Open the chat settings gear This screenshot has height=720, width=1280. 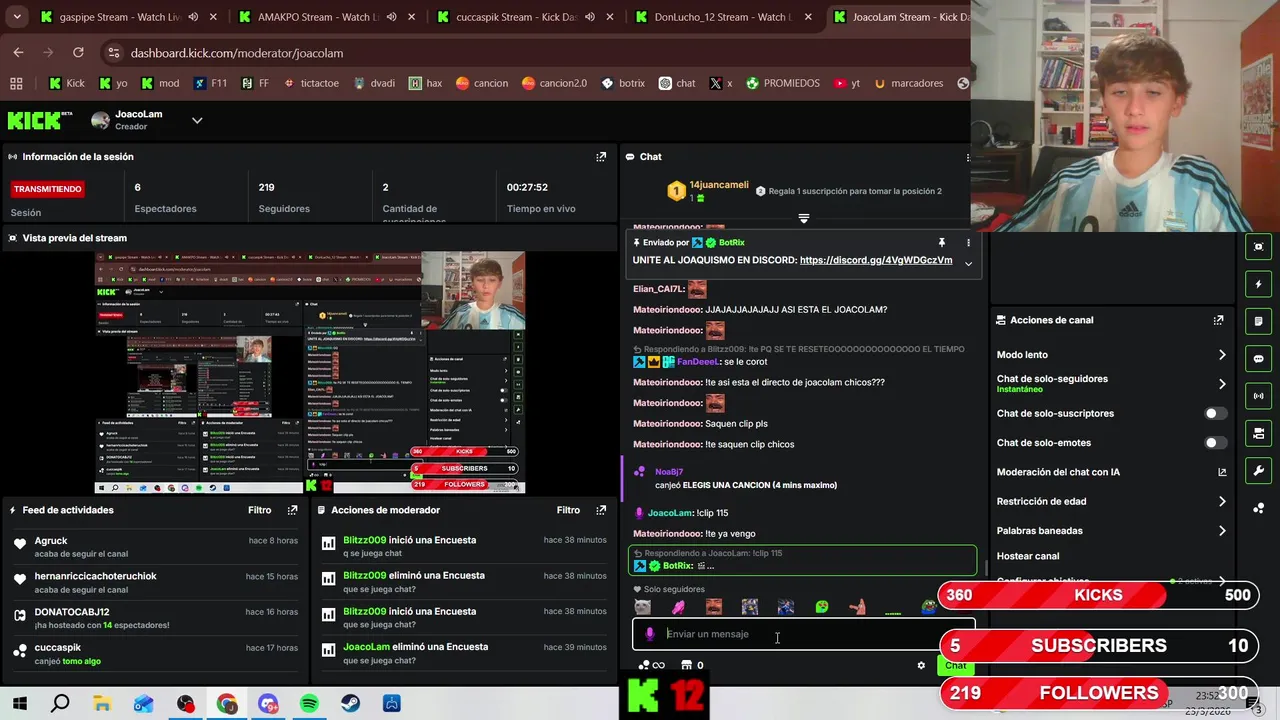pyautogui.click(x=921, y=665)
